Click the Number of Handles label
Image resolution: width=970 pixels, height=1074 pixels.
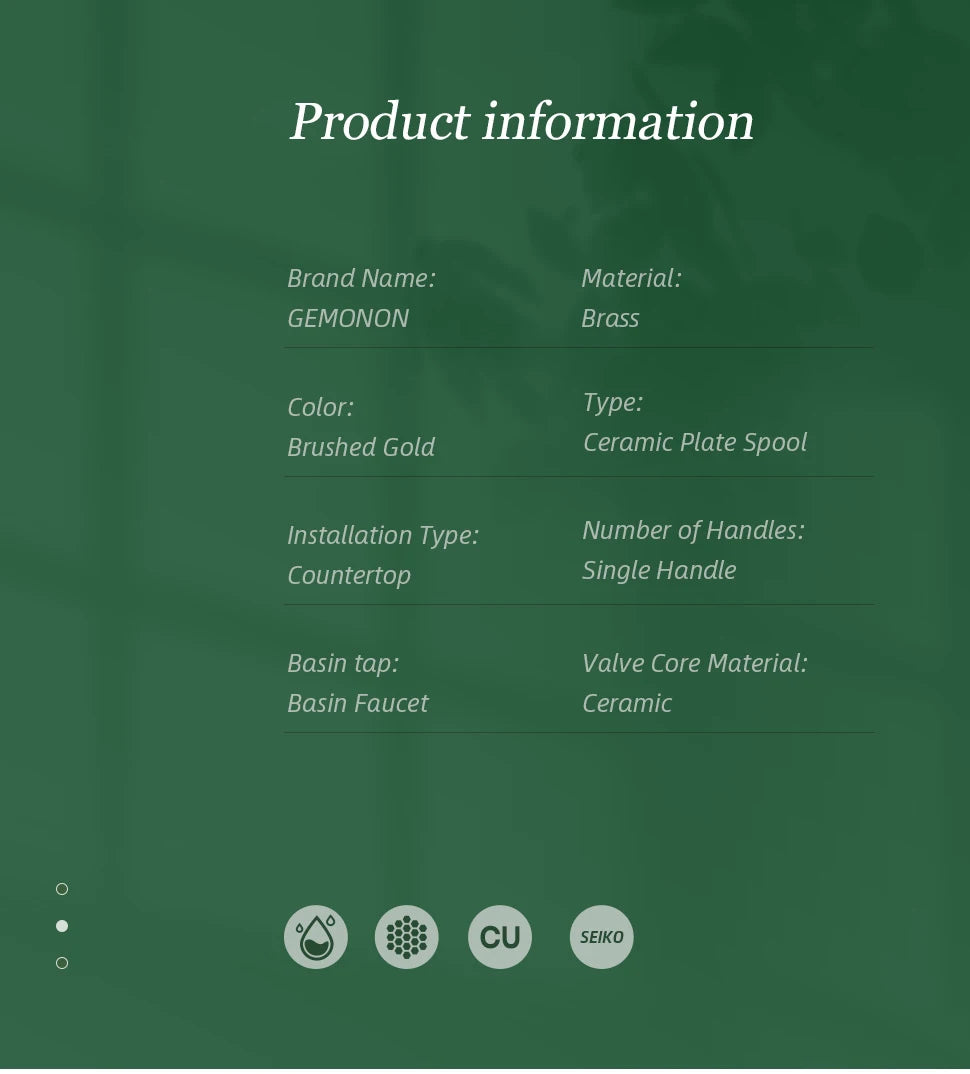pos(693,531)
